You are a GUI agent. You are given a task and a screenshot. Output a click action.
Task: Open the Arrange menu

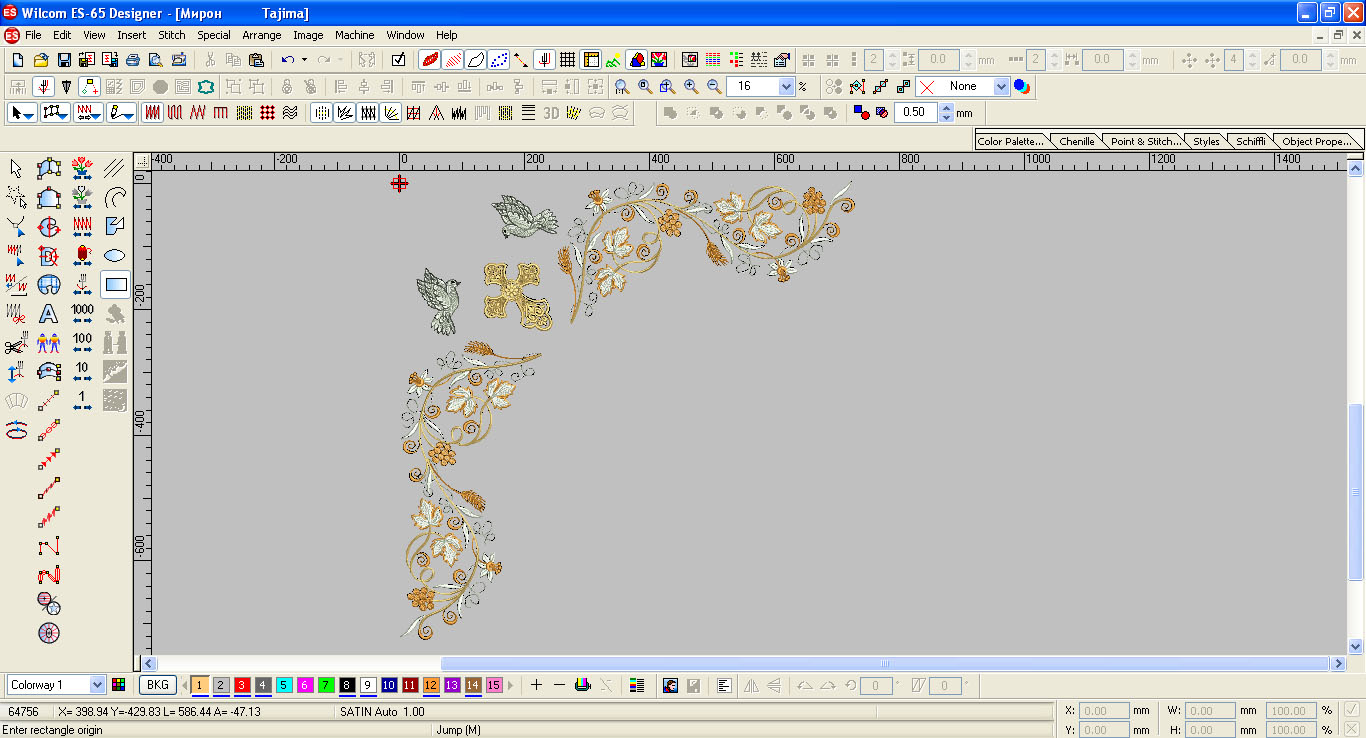262,35
